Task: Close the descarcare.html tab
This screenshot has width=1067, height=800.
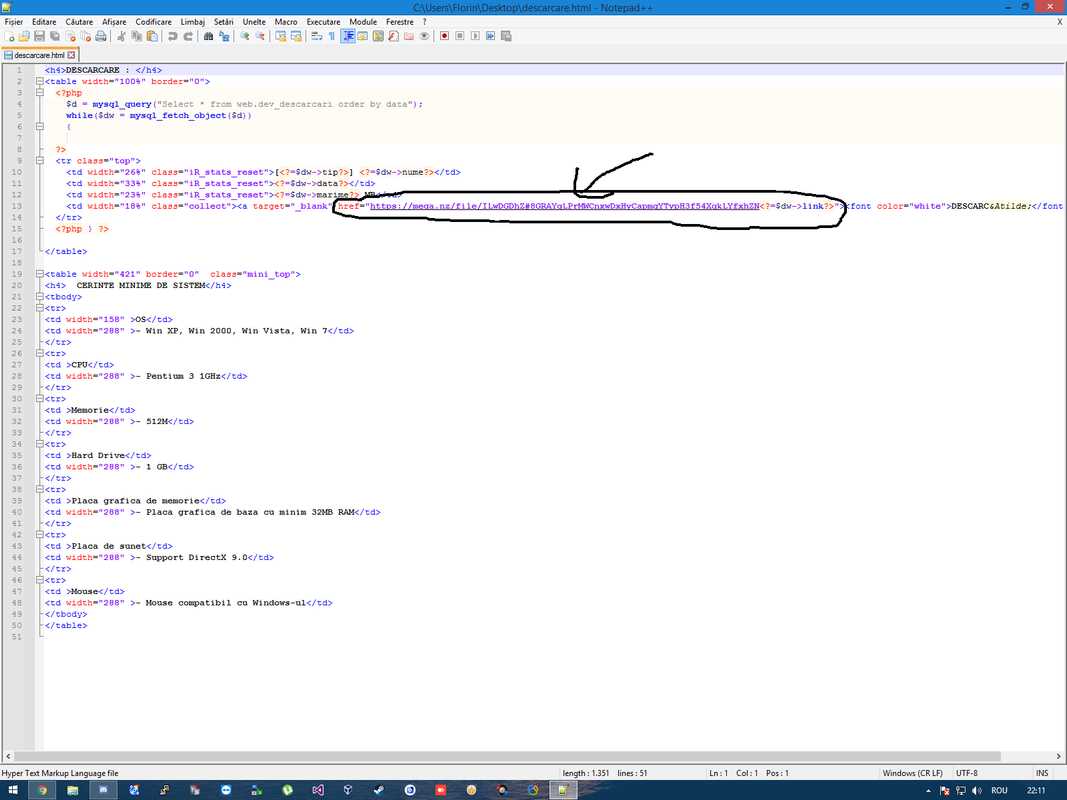Action: coord(71,55)
